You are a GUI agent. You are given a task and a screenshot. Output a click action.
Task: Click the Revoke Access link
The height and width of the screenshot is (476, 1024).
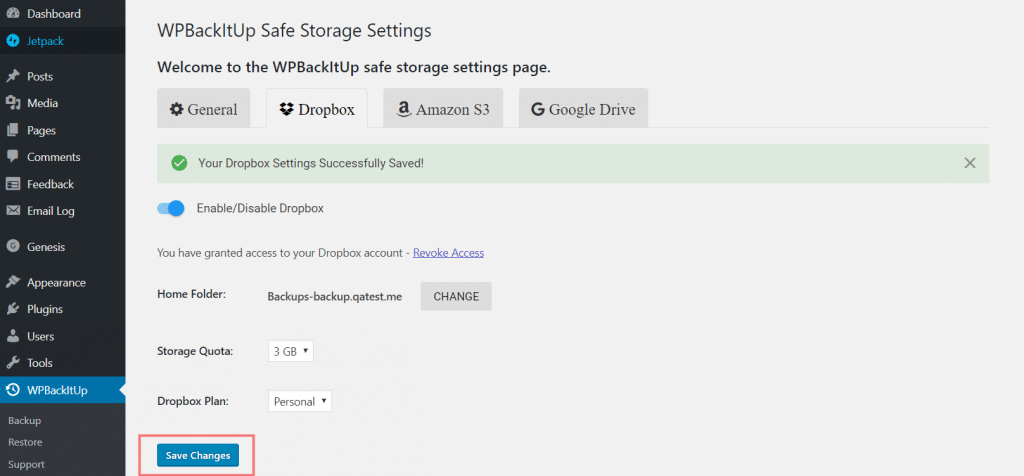click(x=449, y=253)
